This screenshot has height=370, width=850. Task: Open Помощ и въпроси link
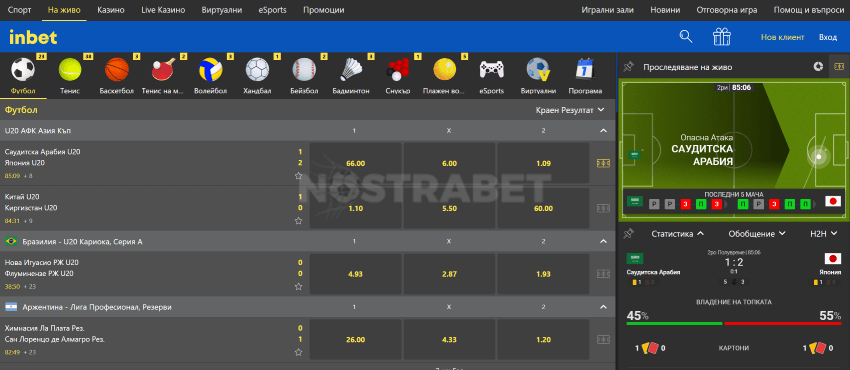809,10
